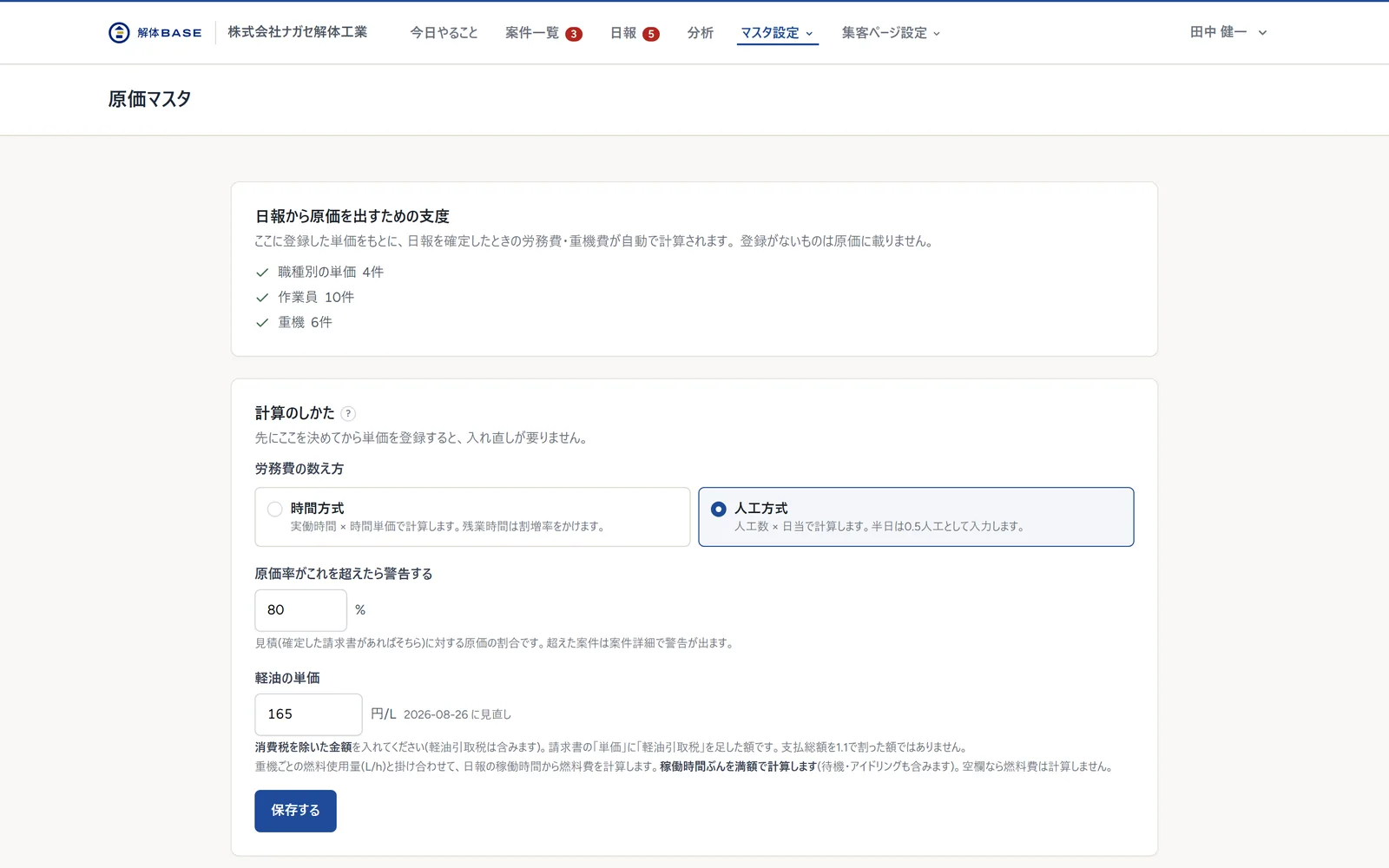The height and width of the screenshot is (868, 1389).
Task: Click the 原価マスタ page heading
Action: 149,99
